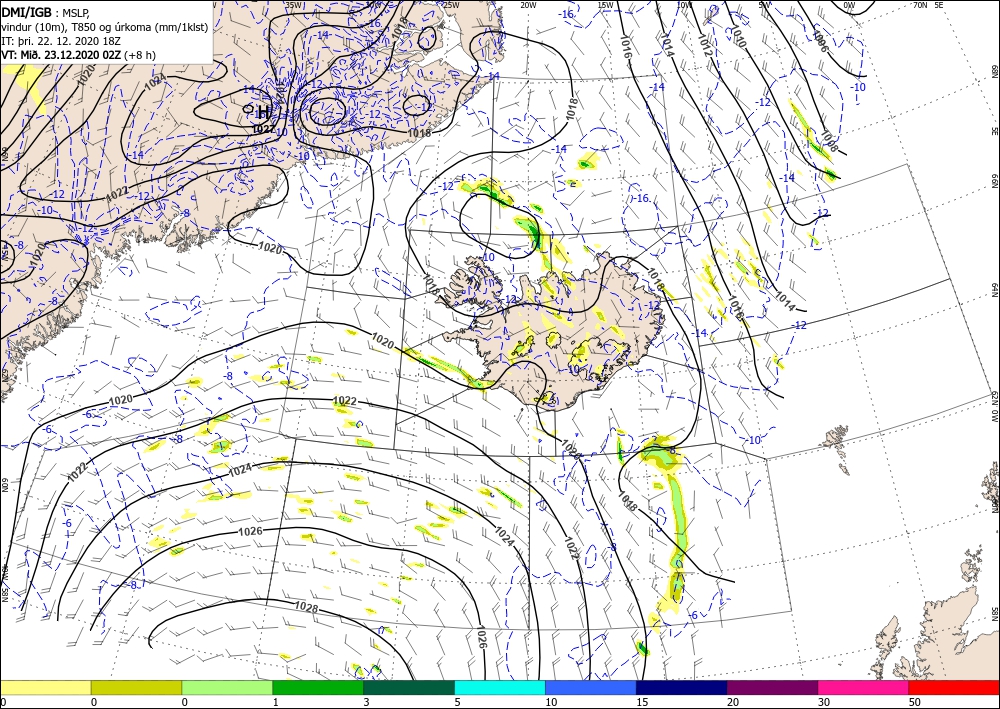
Task: Click legend value 10 under the scale
Action: click(551, 702)
